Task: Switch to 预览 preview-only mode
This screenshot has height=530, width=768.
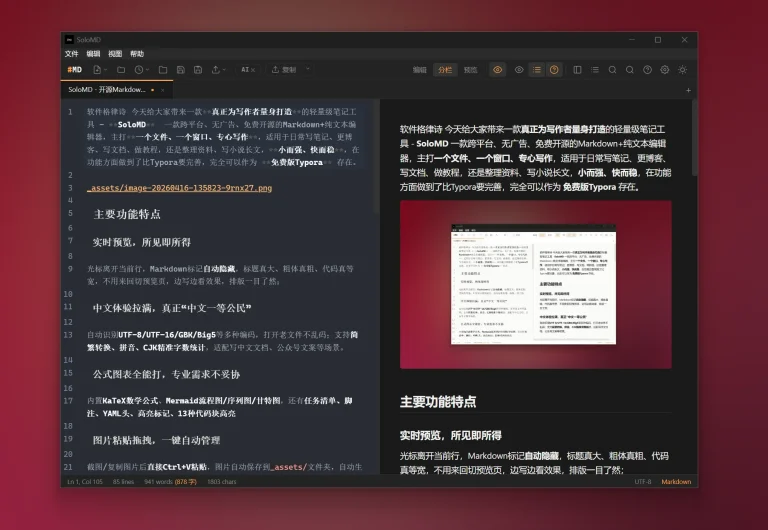Action: point(470,70)
